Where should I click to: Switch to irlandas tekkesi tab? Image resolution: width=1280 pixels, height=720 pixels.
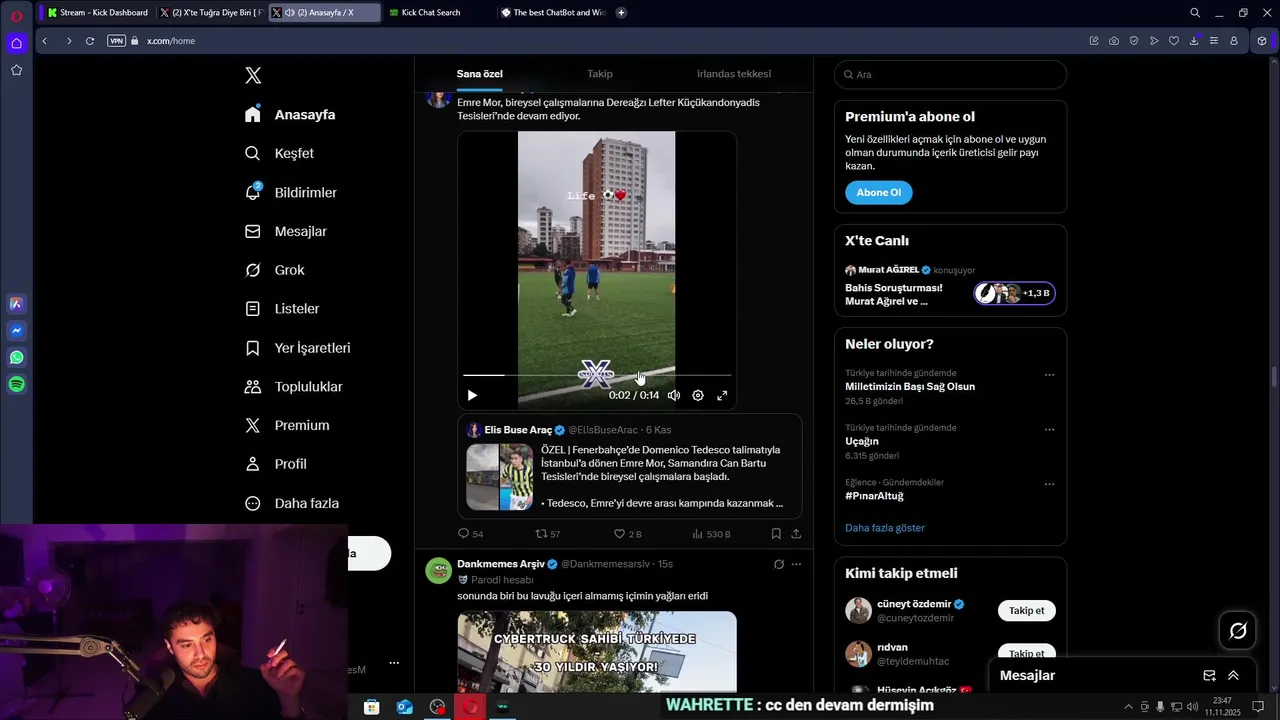coord(734,74)
